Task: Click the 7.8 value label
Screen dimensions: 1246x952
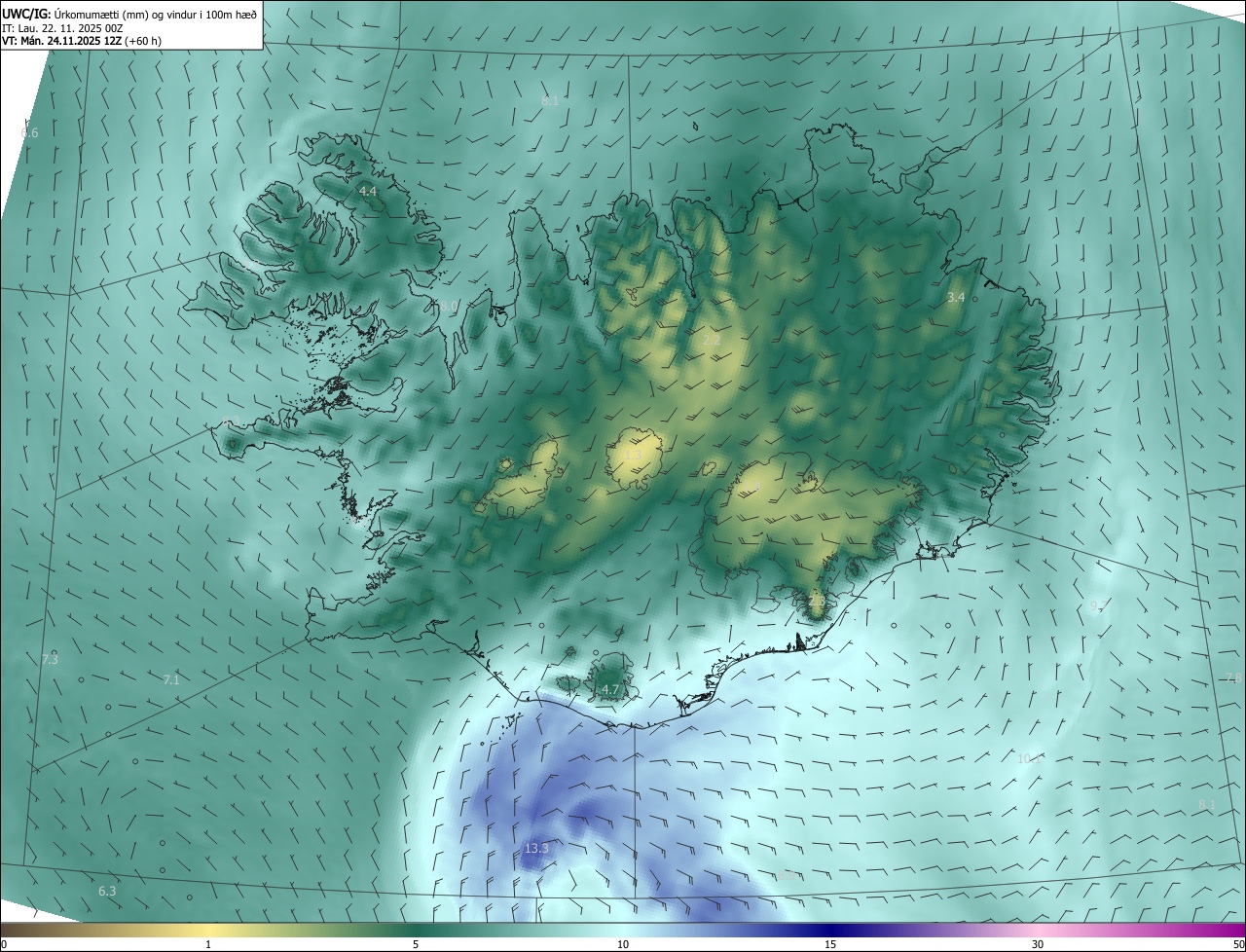Action: coord(1232,677)
